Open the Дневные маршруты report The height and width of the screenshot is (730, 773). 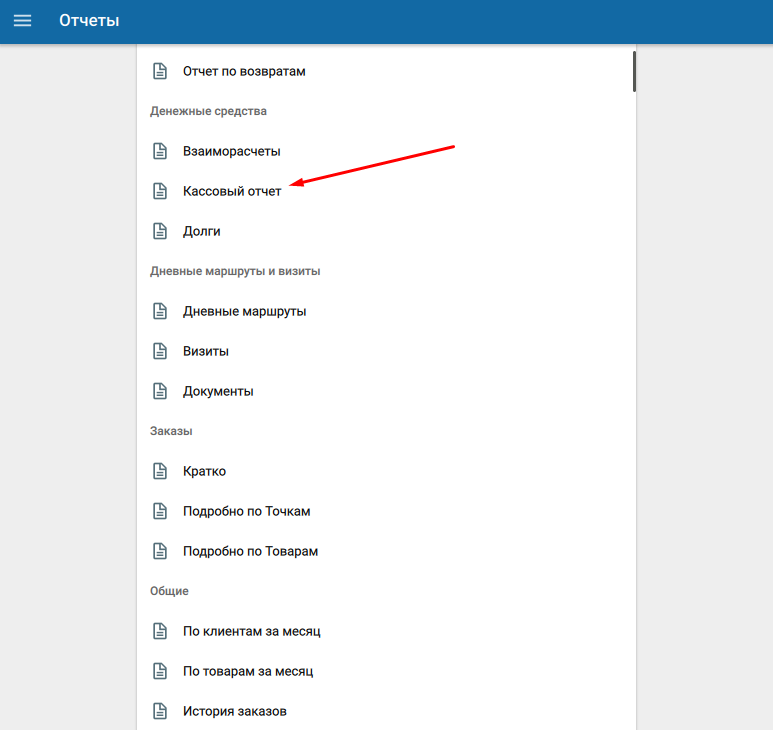(386, 311)
